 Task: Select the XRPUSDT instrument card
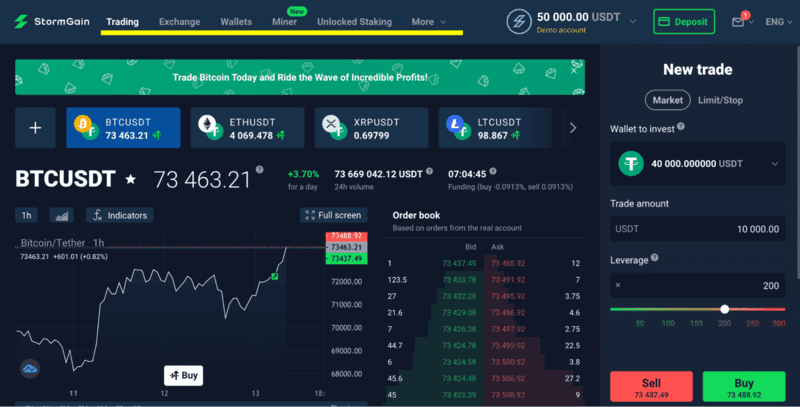[x=371, y=128]
